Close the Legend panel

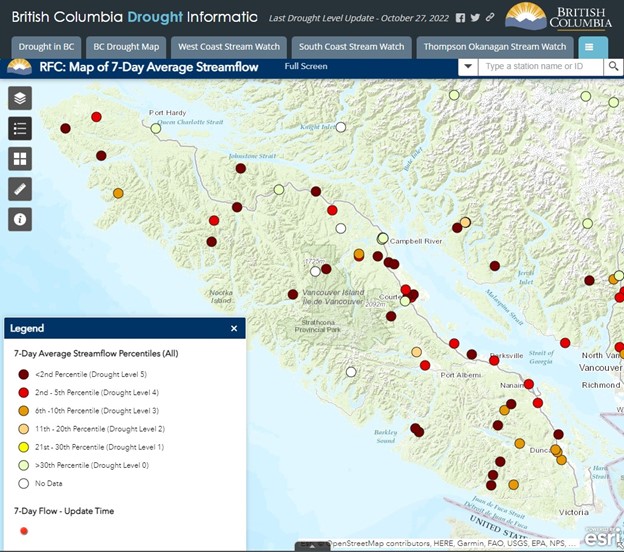coord(234,328)
